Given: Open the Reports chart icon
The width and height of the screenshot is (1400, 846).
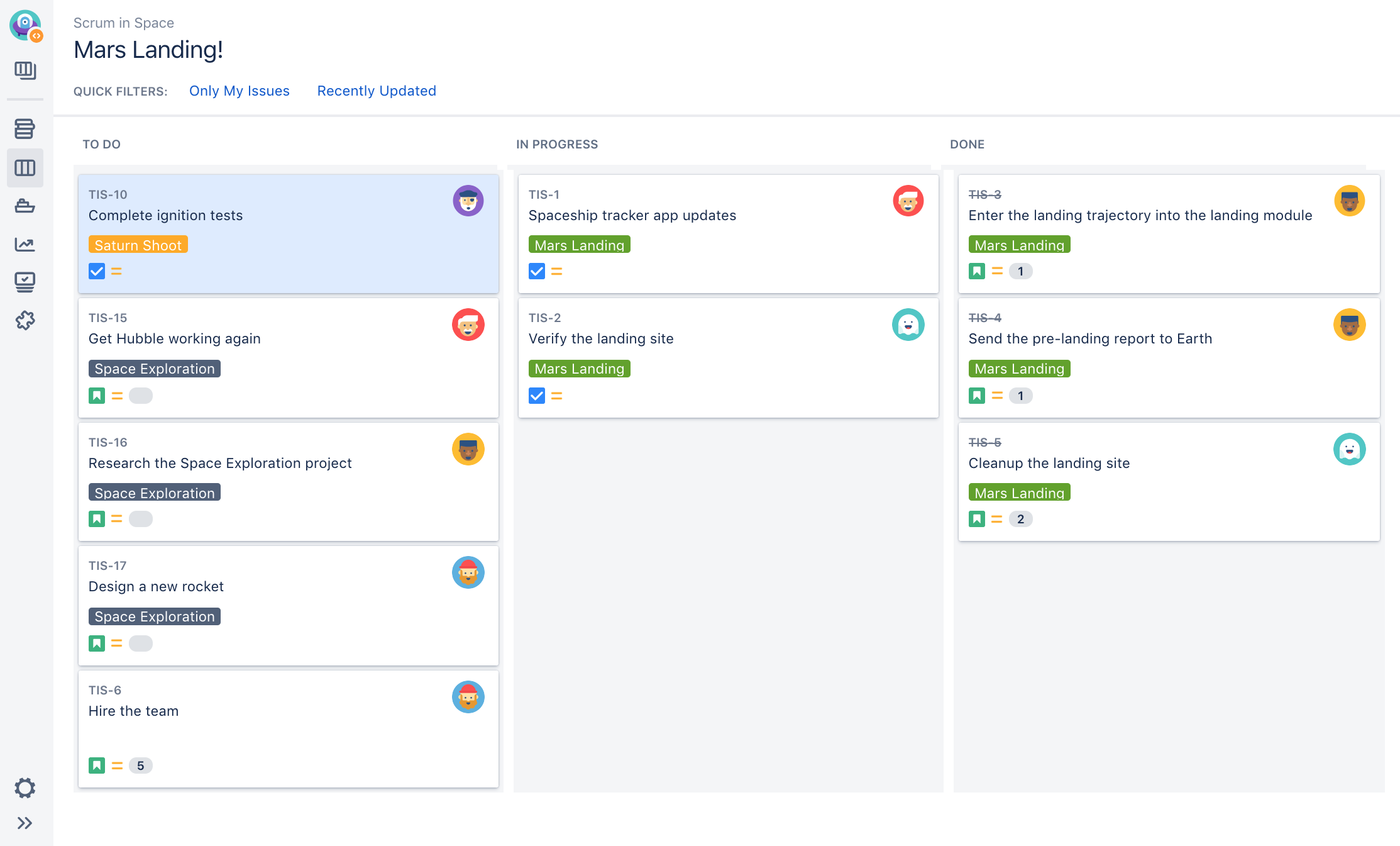Looking at the screenshot, I should [27, 243].
